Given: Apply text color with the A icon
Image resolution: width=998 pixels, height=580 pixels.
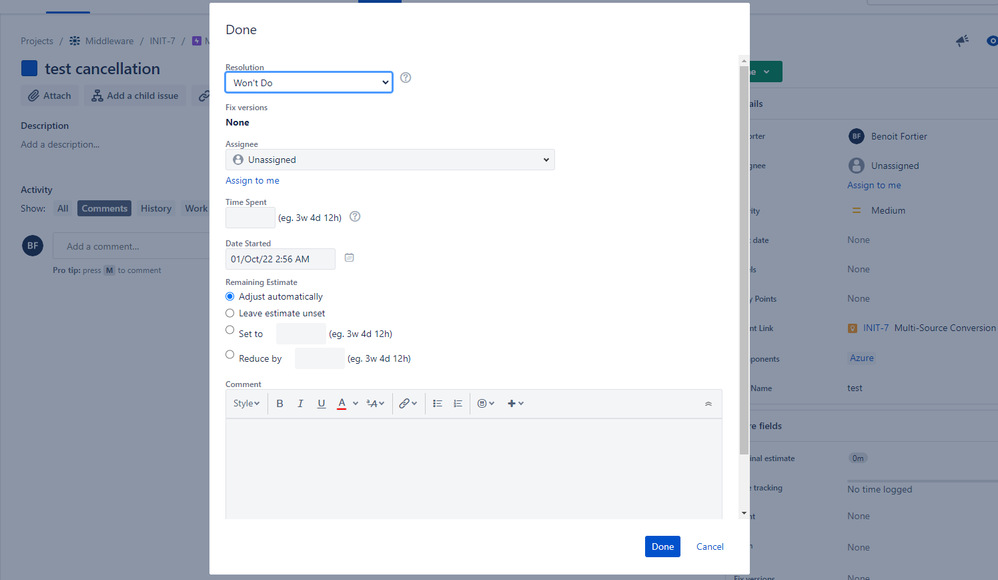Looking at the screenshot, I should pyautogui.click(x=342, y=404).
